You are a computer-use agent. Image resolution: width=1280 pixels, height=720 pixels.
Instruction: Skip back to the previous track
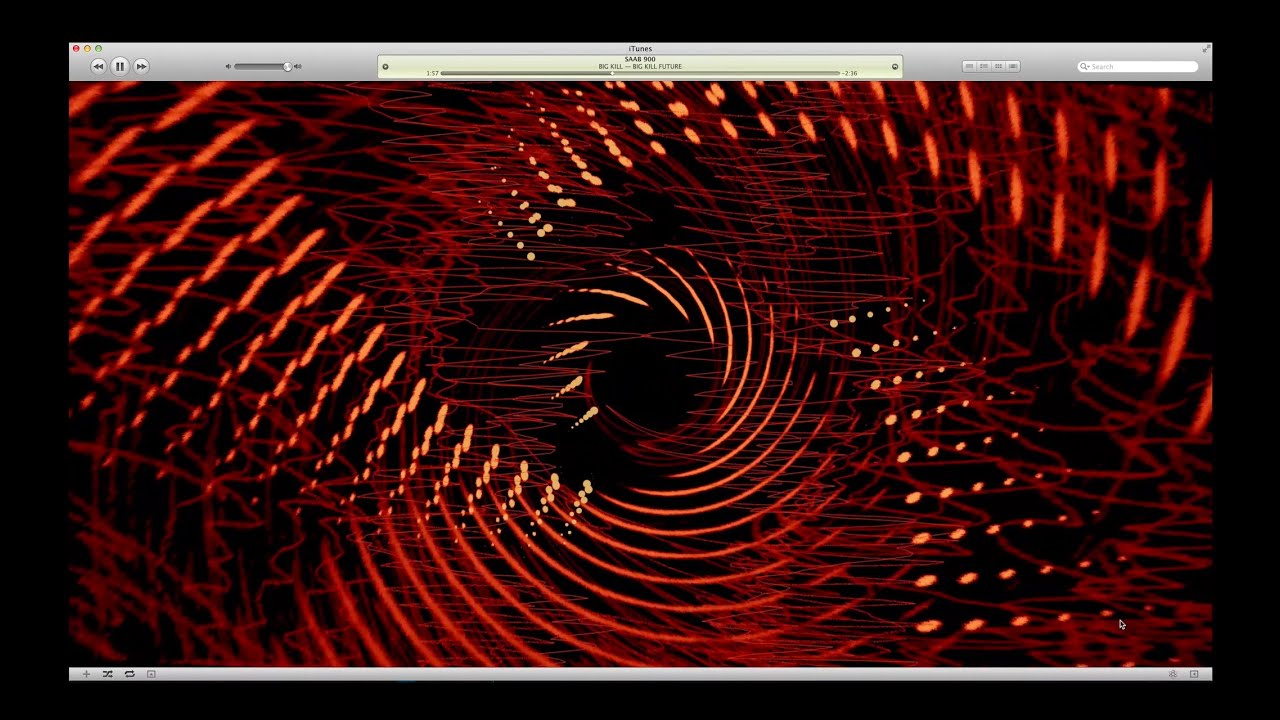pos(98,66)
